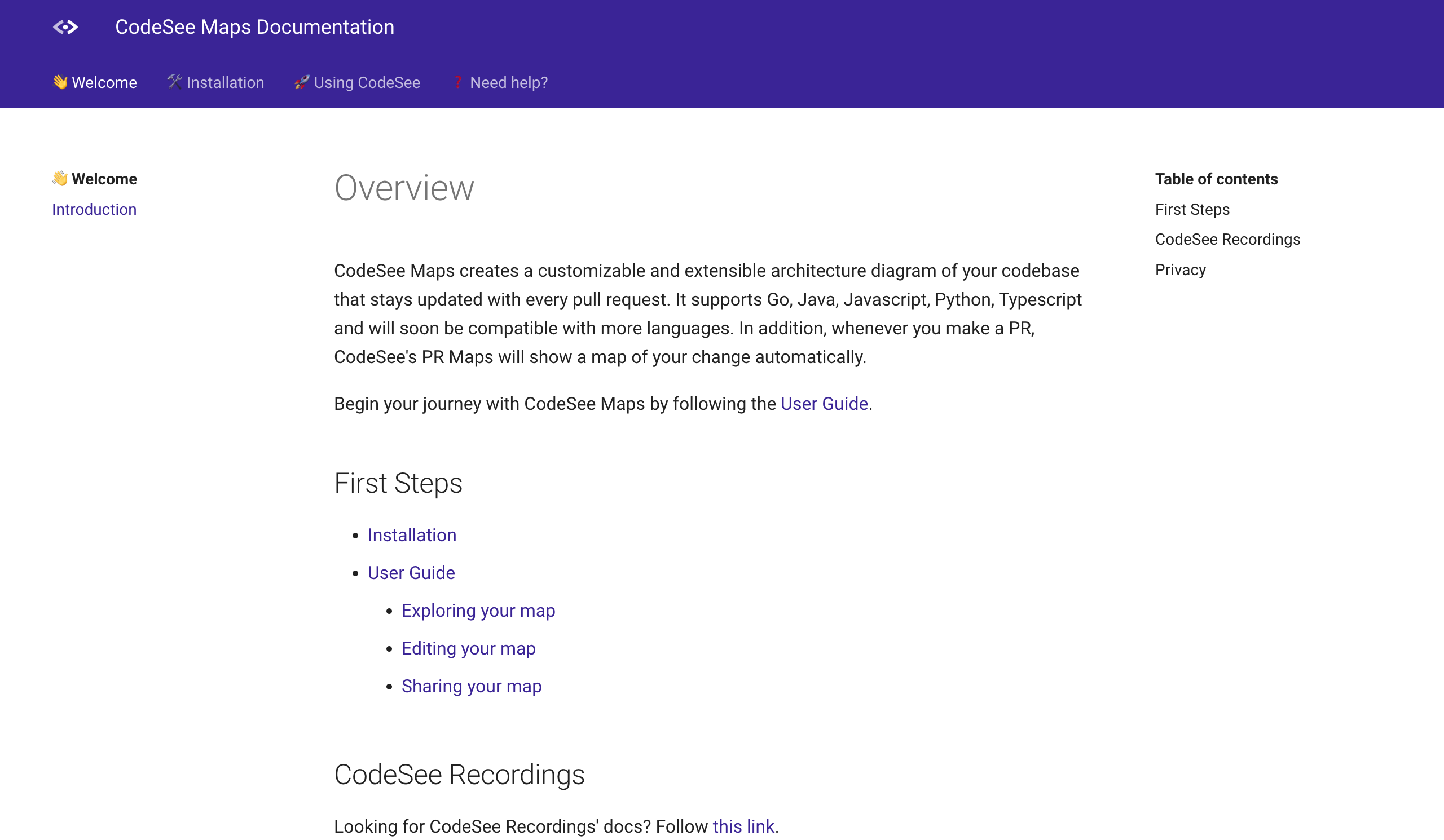Go to CodeSee Recordings in table of contents
Viewport: 1444px width, 840px height.
pyautogui.click(x=1227, y=240)
